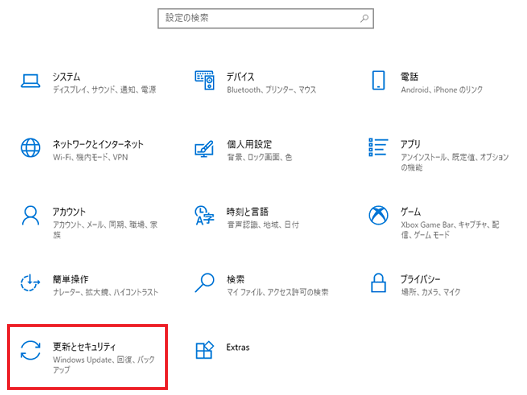Click the 簡単操作 ease of access icon
Viewport: 527px width, 395px height.
[30, 282]
